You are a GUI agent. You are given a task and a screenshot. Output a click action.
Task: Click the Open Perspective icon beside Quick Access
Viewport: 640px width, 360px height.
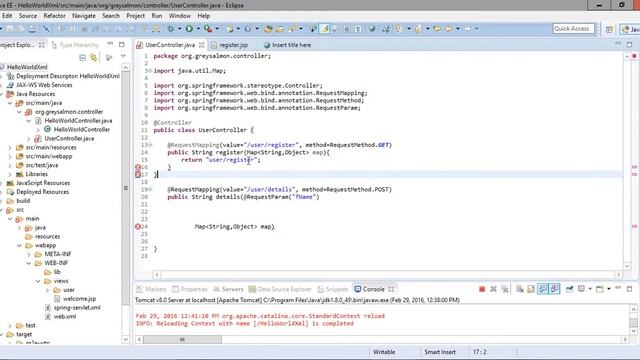[x=609, y=29]
